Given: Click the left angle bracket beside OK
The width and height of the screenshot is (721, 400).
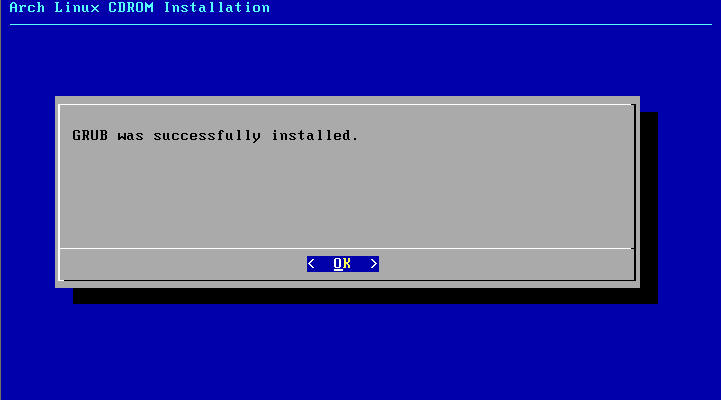Looking at the screenshot, I should 311,264.
